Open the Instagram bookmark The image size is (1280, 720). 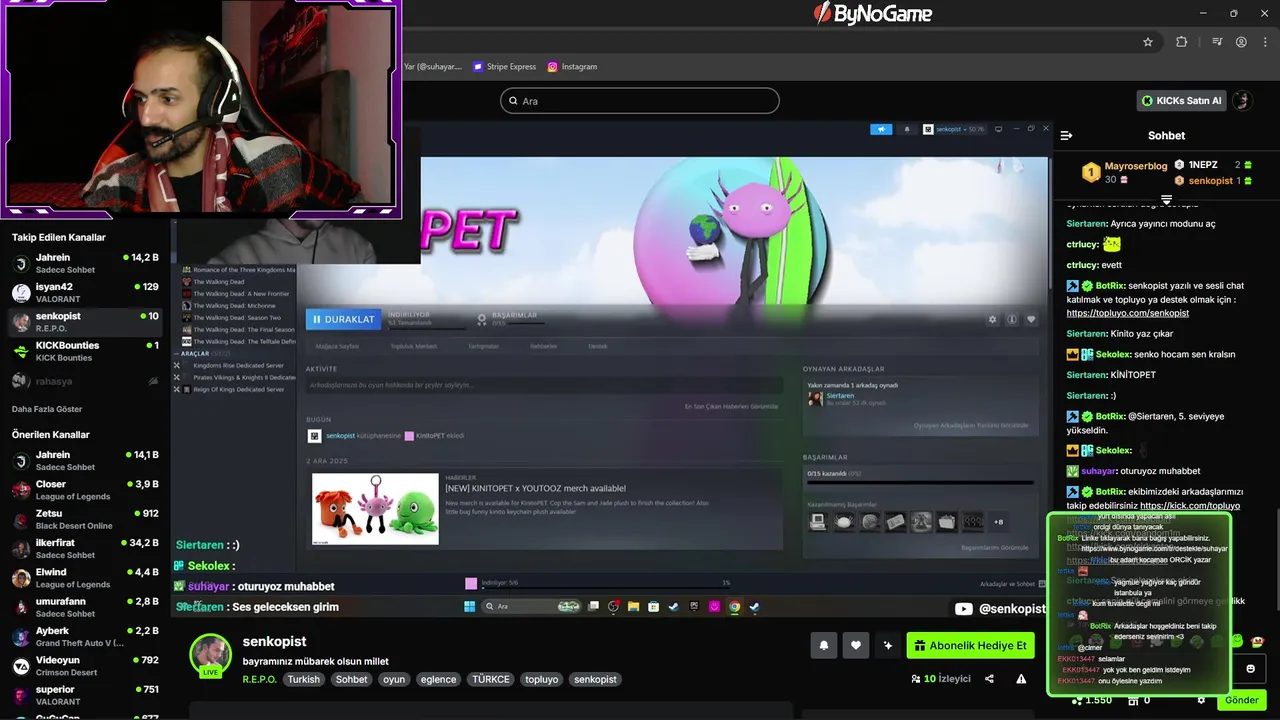pos(572,67)
